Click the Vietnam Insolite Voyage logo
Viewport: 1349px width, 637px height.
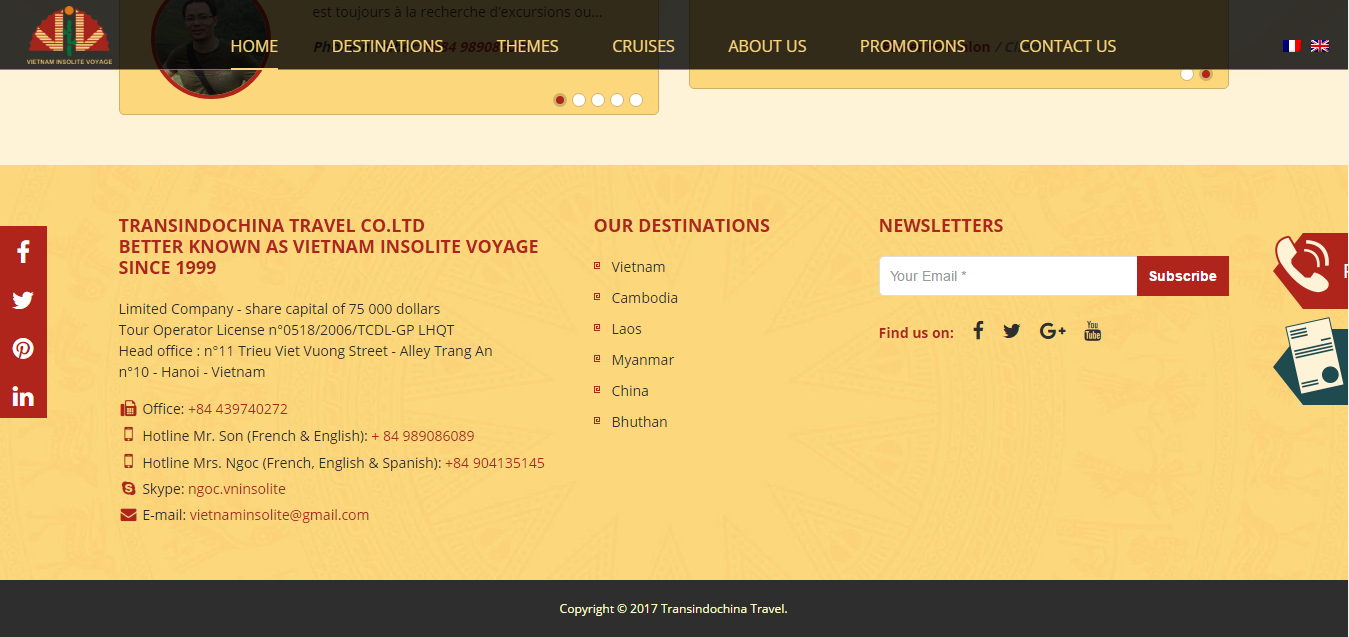click(x=70, y=35)
